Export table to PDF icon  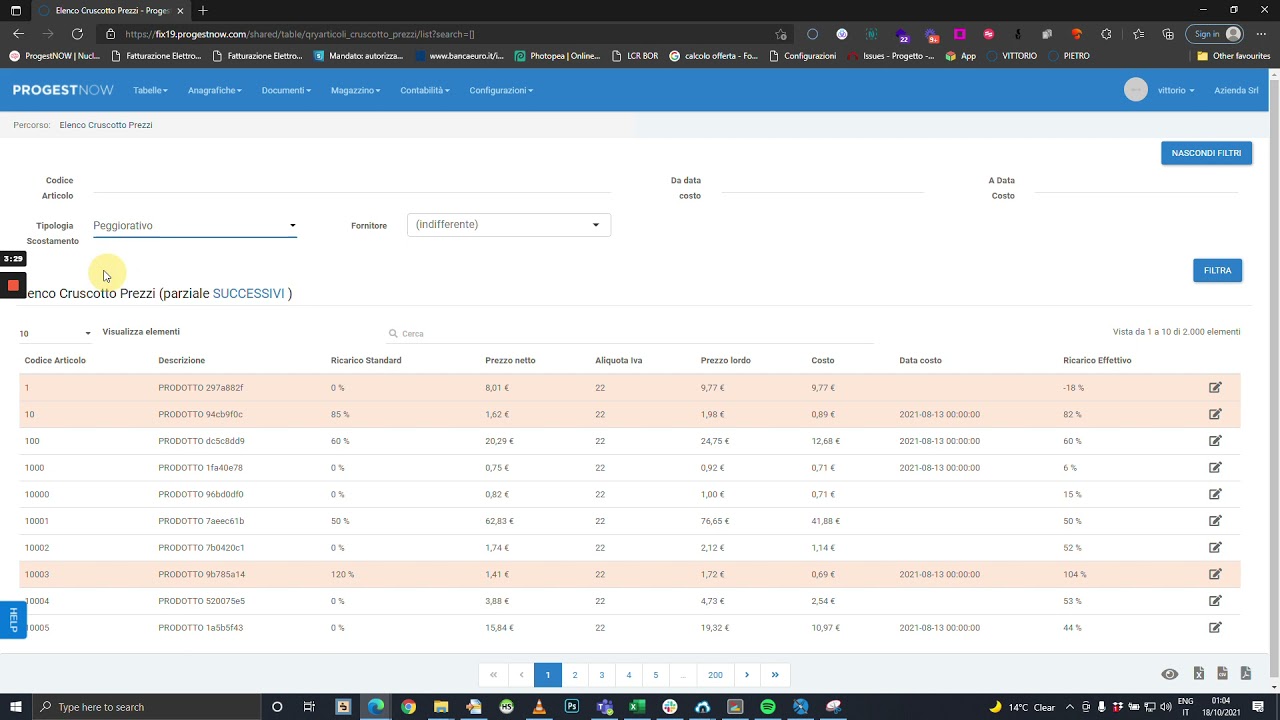1246,674
